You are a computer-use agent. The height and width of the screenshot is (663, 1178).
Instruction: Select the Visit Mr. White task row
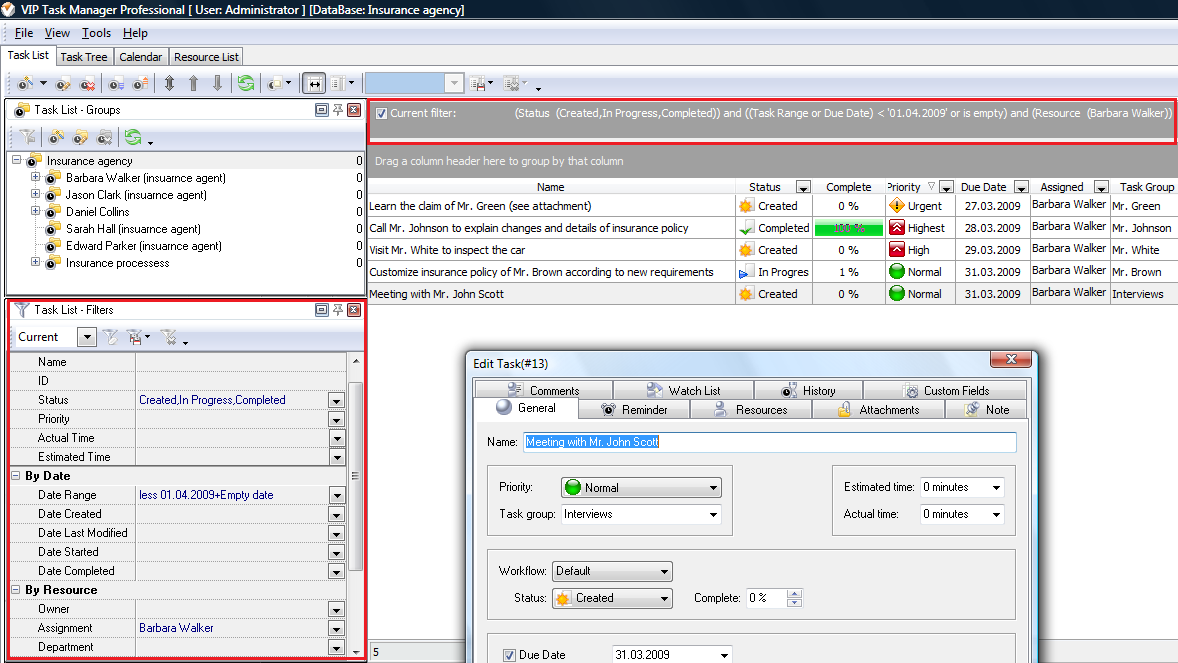click(772, 250)
